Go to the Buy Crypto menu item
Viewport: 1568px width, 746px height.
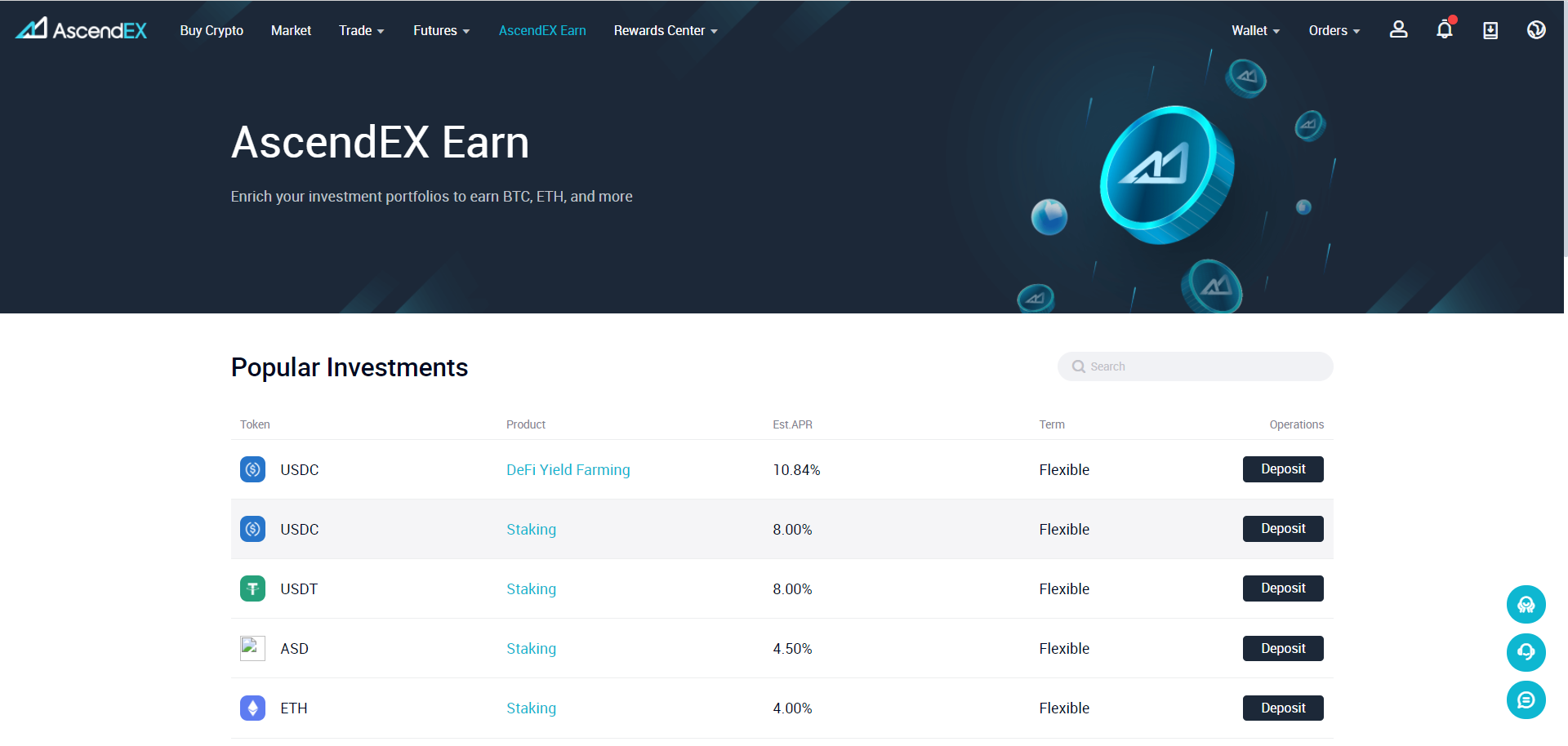(x=212, y=30)
